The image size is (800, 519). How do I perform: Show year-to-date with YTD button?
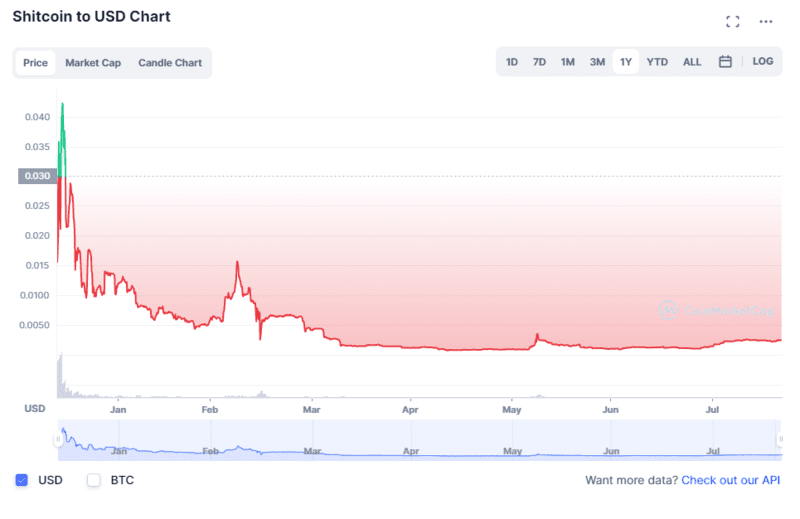(x=657, y=62)
